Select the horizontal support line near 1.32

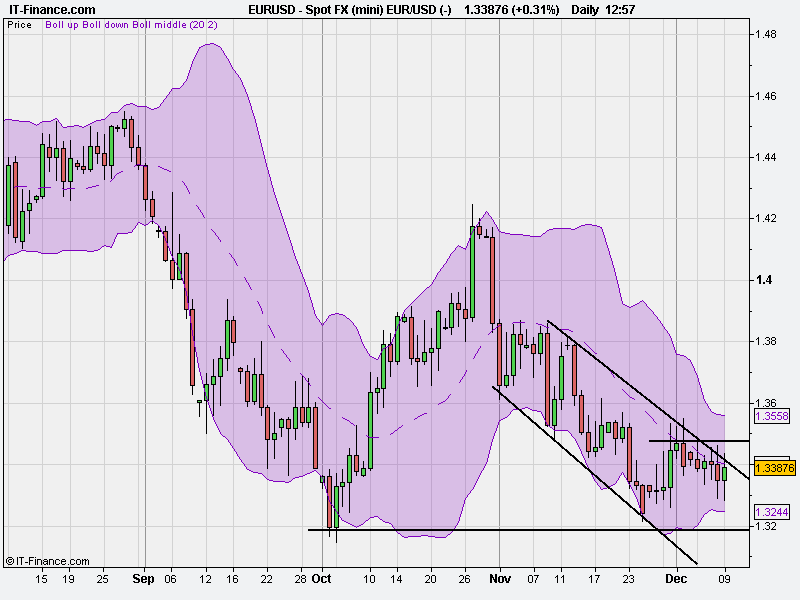529,530
